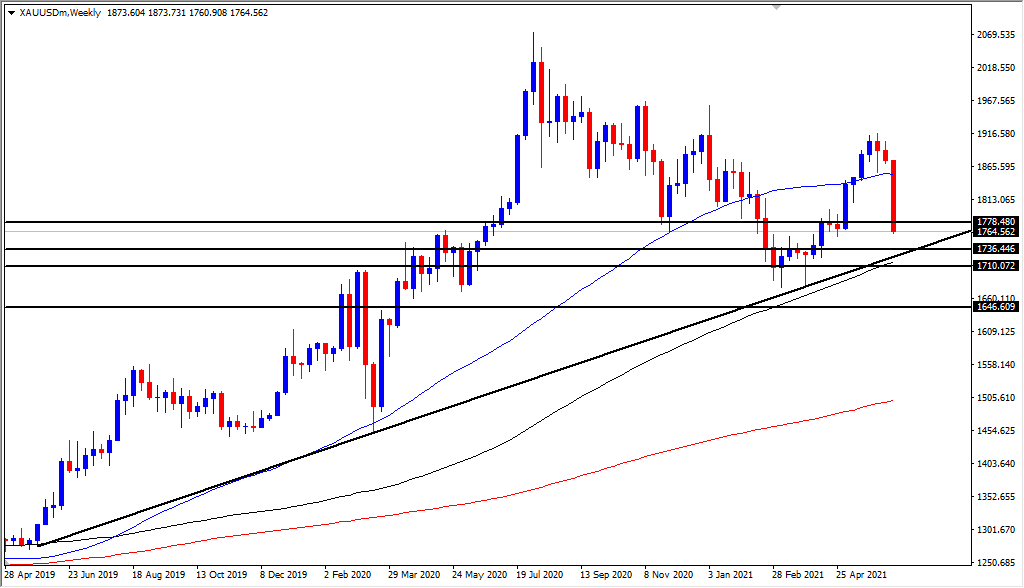Viewport: 1024px width, 588px height.
Task: Select the 1736.446 horizontal line price label
Action: (996, 249)
